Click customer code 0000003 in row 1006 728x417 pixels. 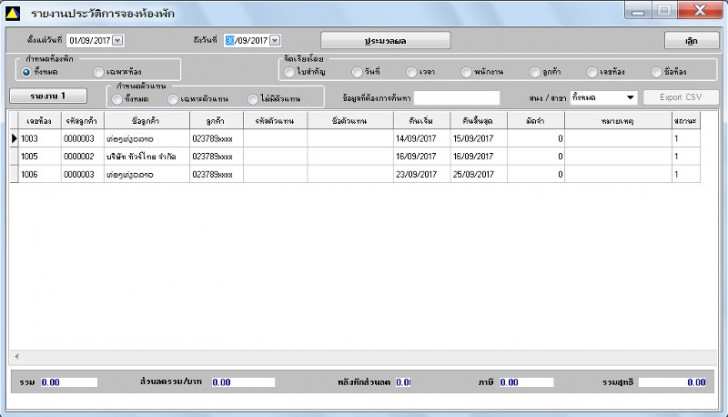[82, 175]
